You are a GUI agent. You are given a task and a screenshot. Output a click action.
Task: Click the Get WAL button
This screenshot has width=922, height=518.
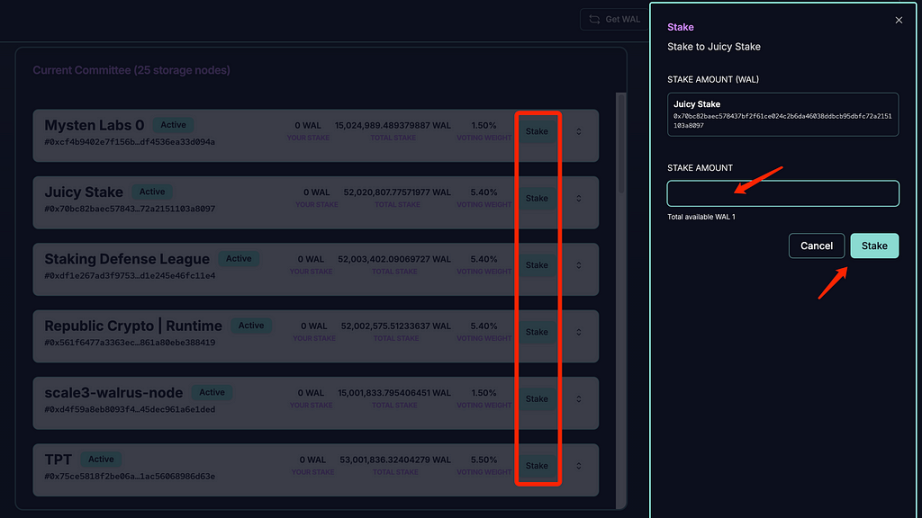pos(615,19)
